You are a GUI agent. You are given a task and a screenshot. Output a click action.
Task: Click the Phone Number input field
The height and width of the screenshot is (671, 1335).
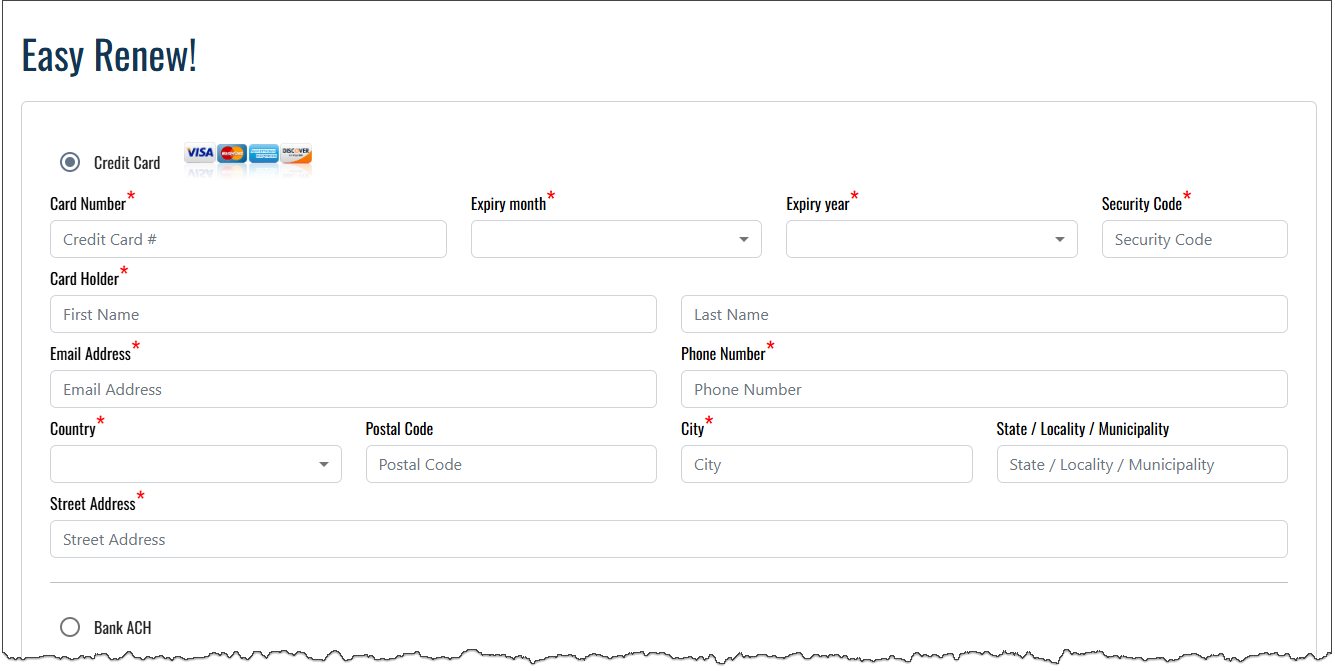point(984,389)
